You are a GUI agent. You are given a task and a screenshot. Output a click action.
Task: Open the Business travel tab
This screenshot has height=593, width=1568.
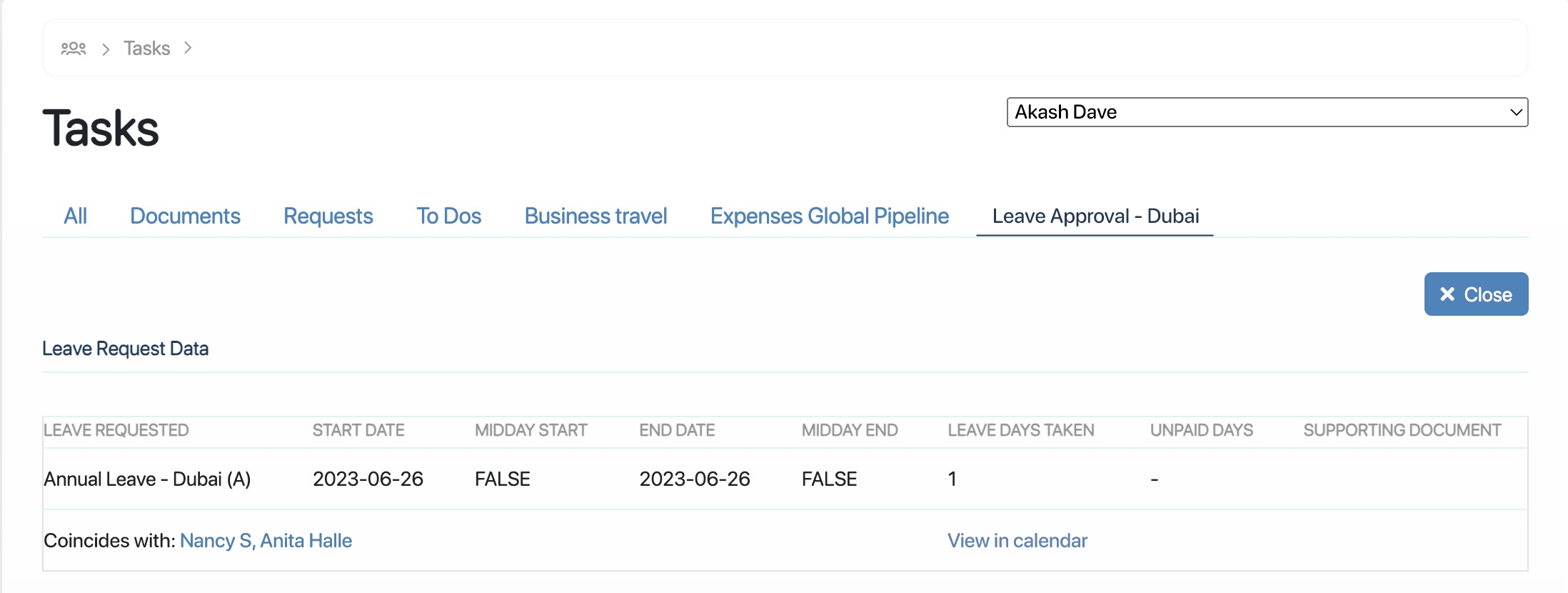[x=595, y=216]
